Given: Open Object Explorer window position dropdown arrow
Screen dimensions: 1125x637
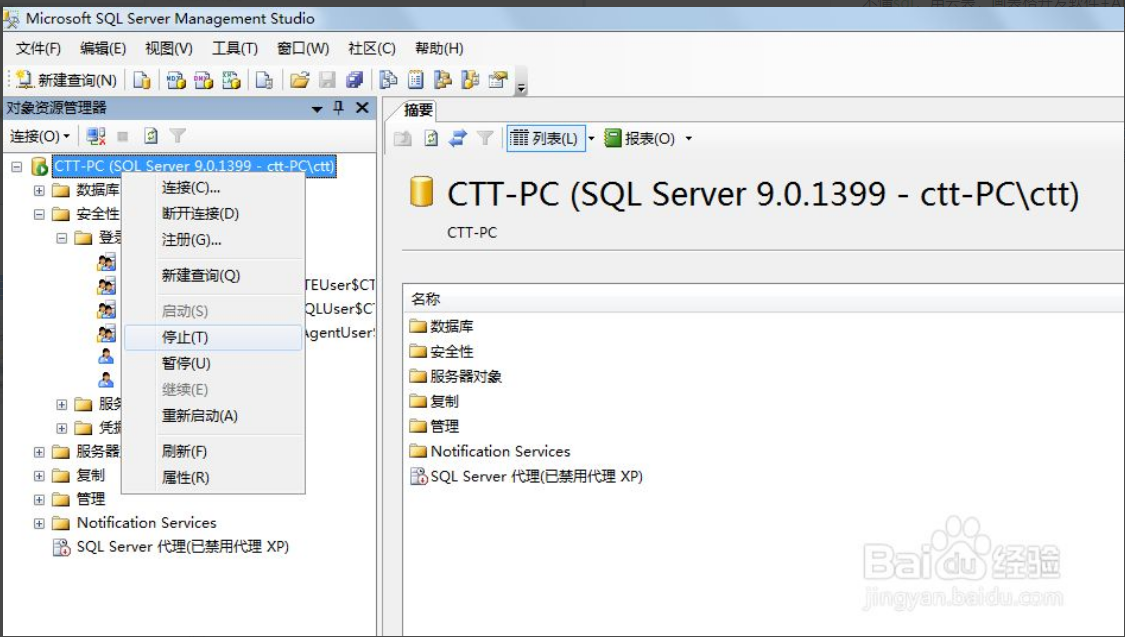Looking at the screenshot, I should [x=316, y=109].
